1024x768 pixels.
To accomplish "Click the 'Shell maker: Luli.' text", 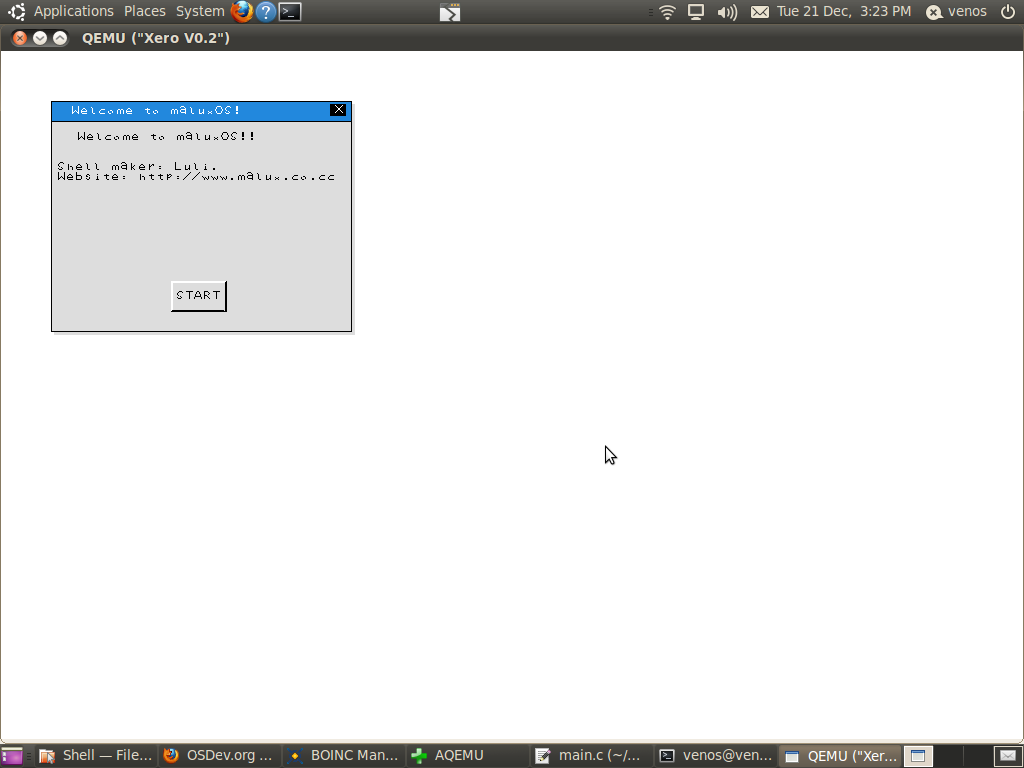I will [x=137, y=166].
